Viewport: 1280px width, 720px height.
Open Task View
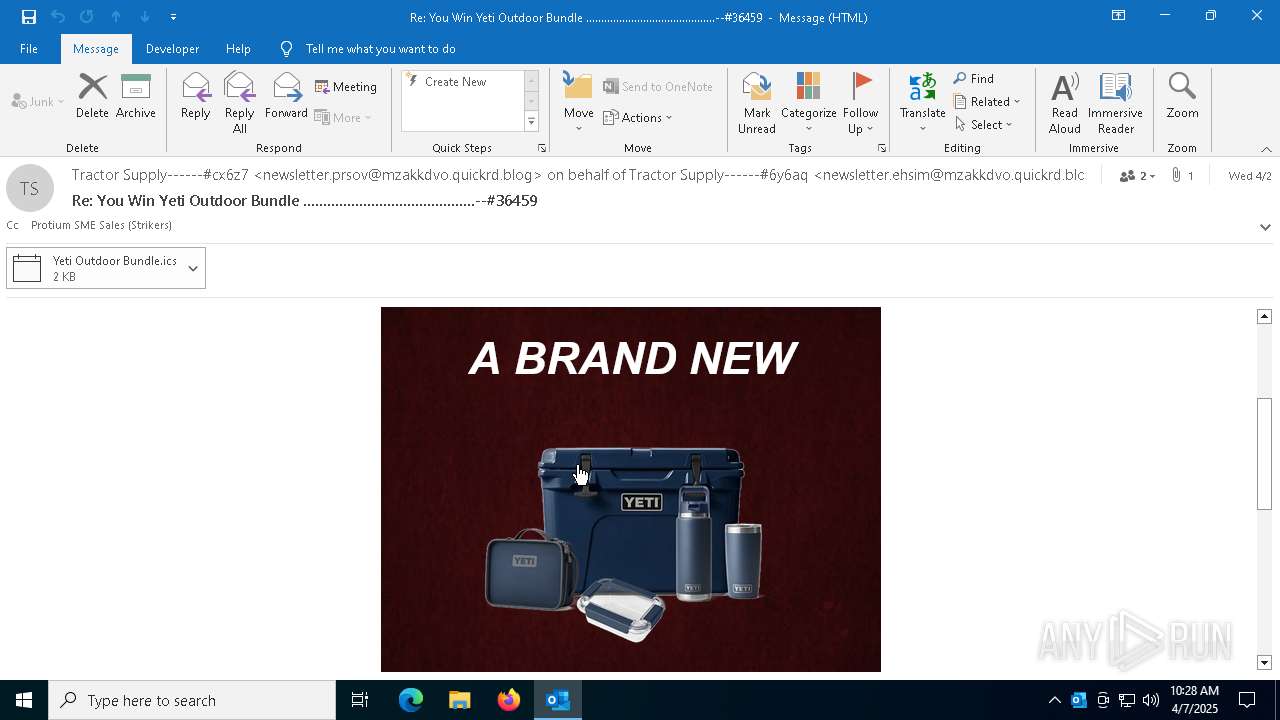[x=360, y=700]
